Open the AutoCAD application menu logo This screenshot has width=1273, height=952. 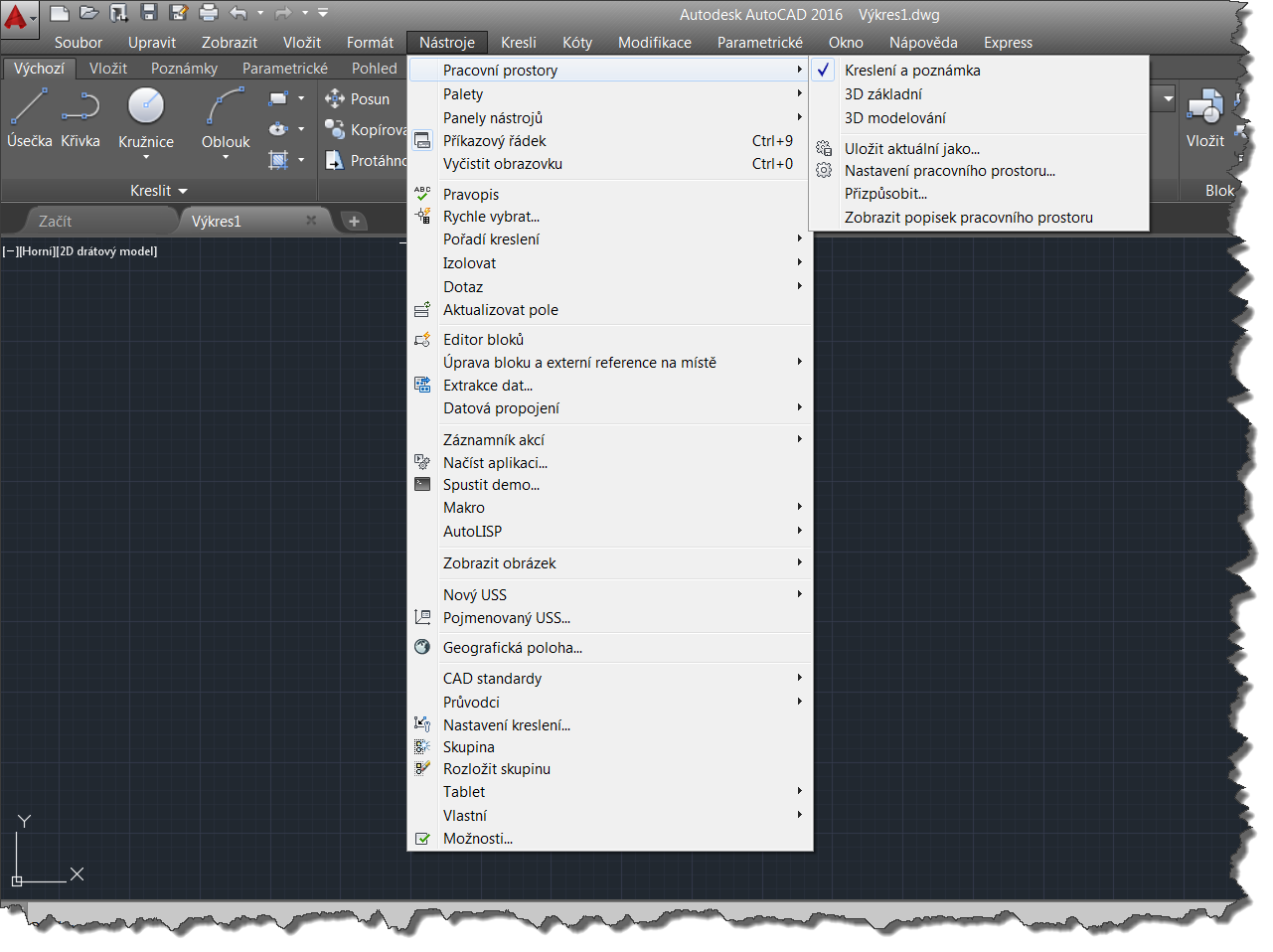18,17
